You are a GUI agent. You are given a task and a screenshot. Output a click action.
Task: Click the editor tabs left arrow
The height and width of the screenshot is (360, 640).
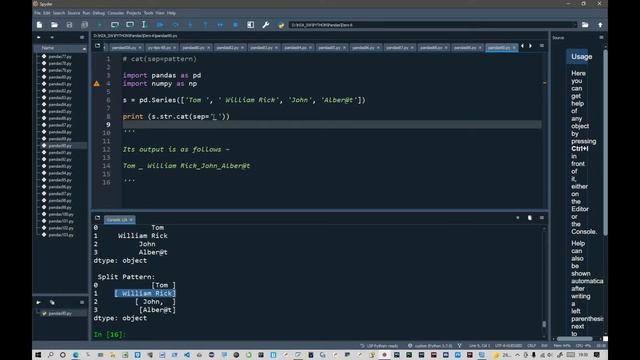pos(522,46)
